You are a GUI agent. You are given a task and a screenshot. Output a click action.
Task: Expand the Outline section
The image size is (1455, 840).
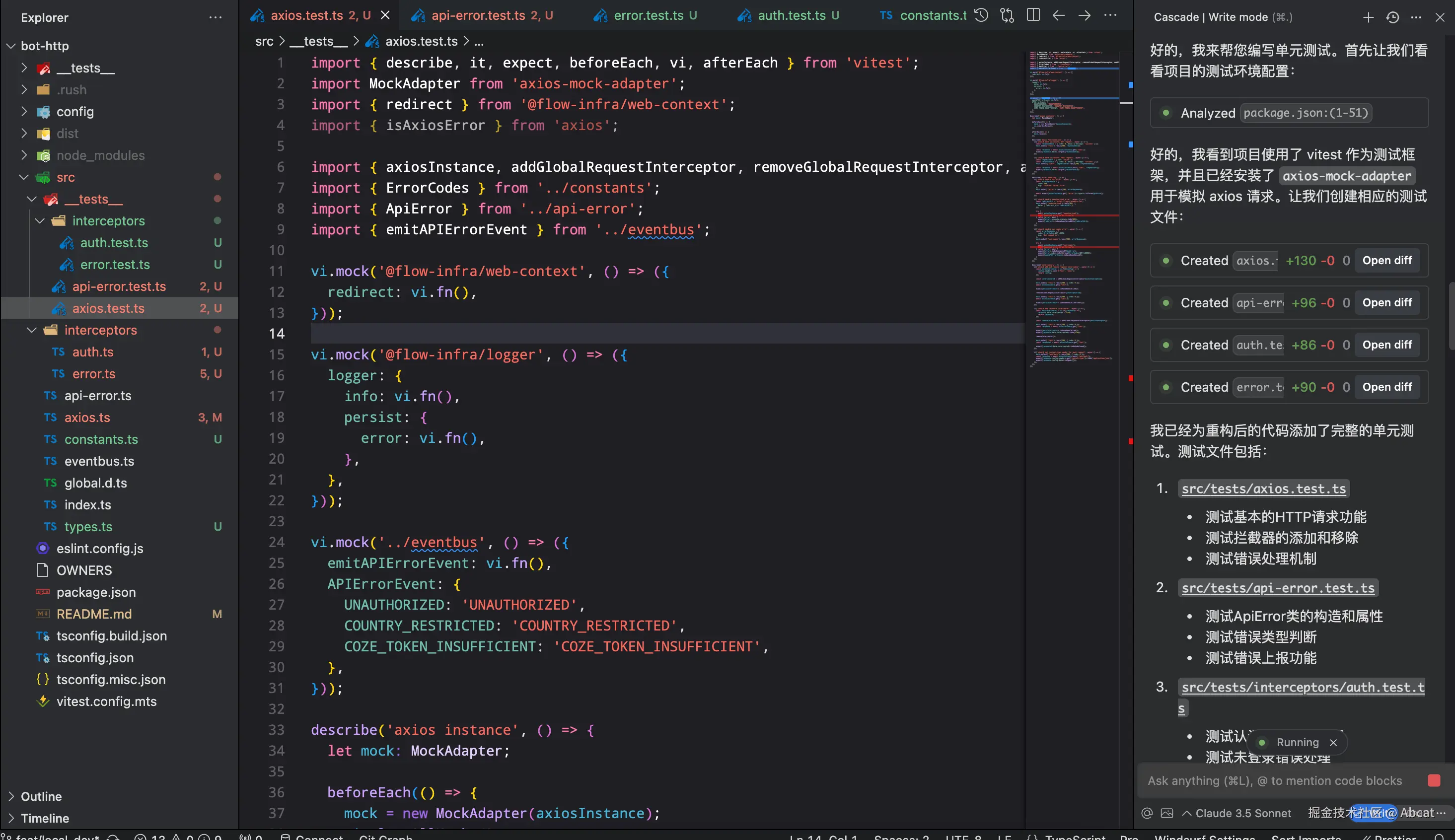point(40,796)
